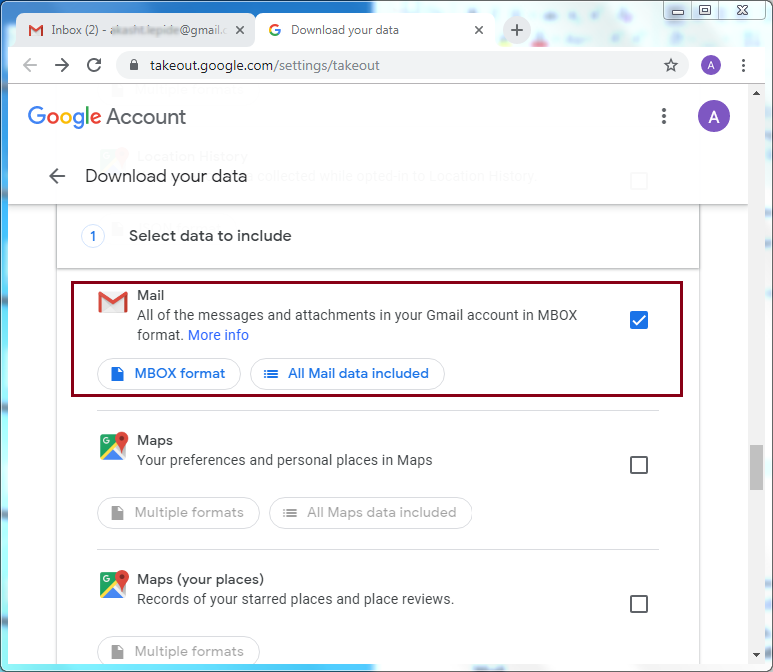The height and width of the screenshot is (672, 773).
Task: Bookmark this page with the star icon
Action: pyautogui.click(x=670, y=65)
